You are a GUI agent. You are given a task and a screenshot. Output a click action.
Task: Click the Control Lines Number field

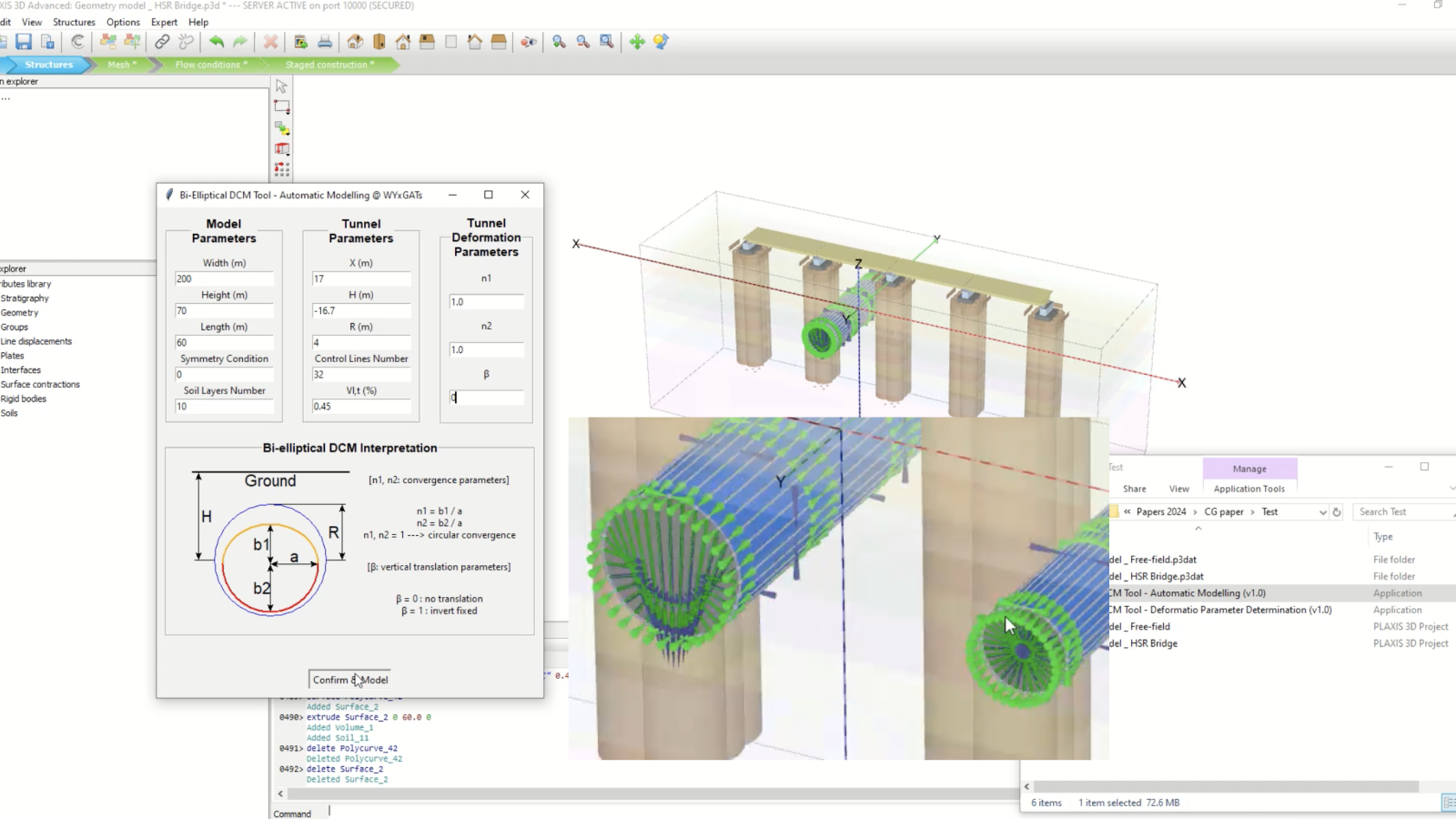pyautogui.click(x=361, y=374)
